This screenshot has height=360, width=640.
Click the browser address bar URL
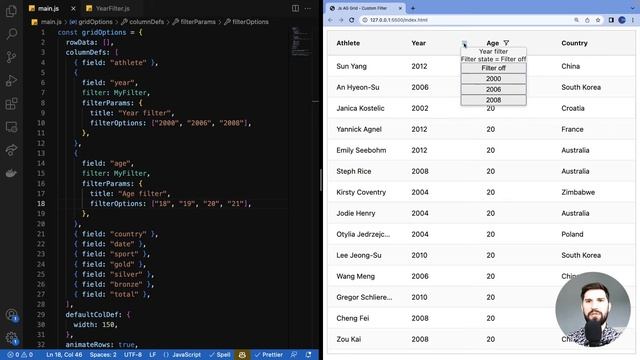pos(399,20)
